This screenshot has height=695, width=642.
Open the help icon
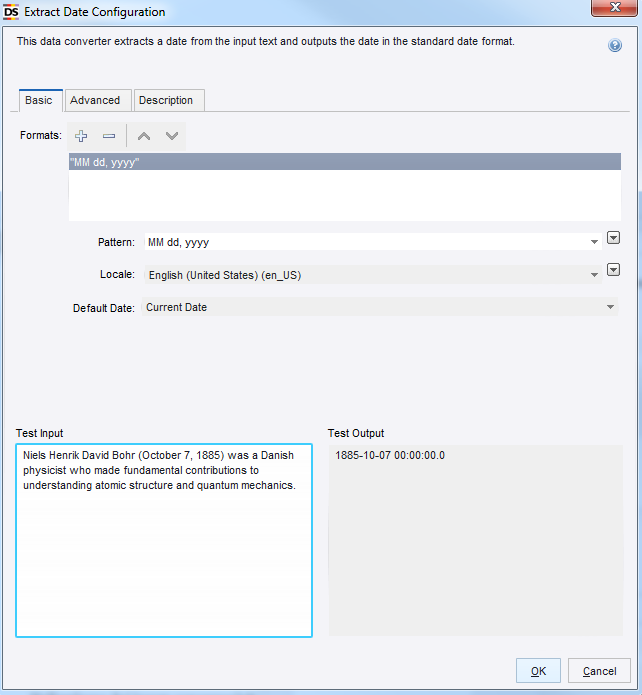(615, 45)
